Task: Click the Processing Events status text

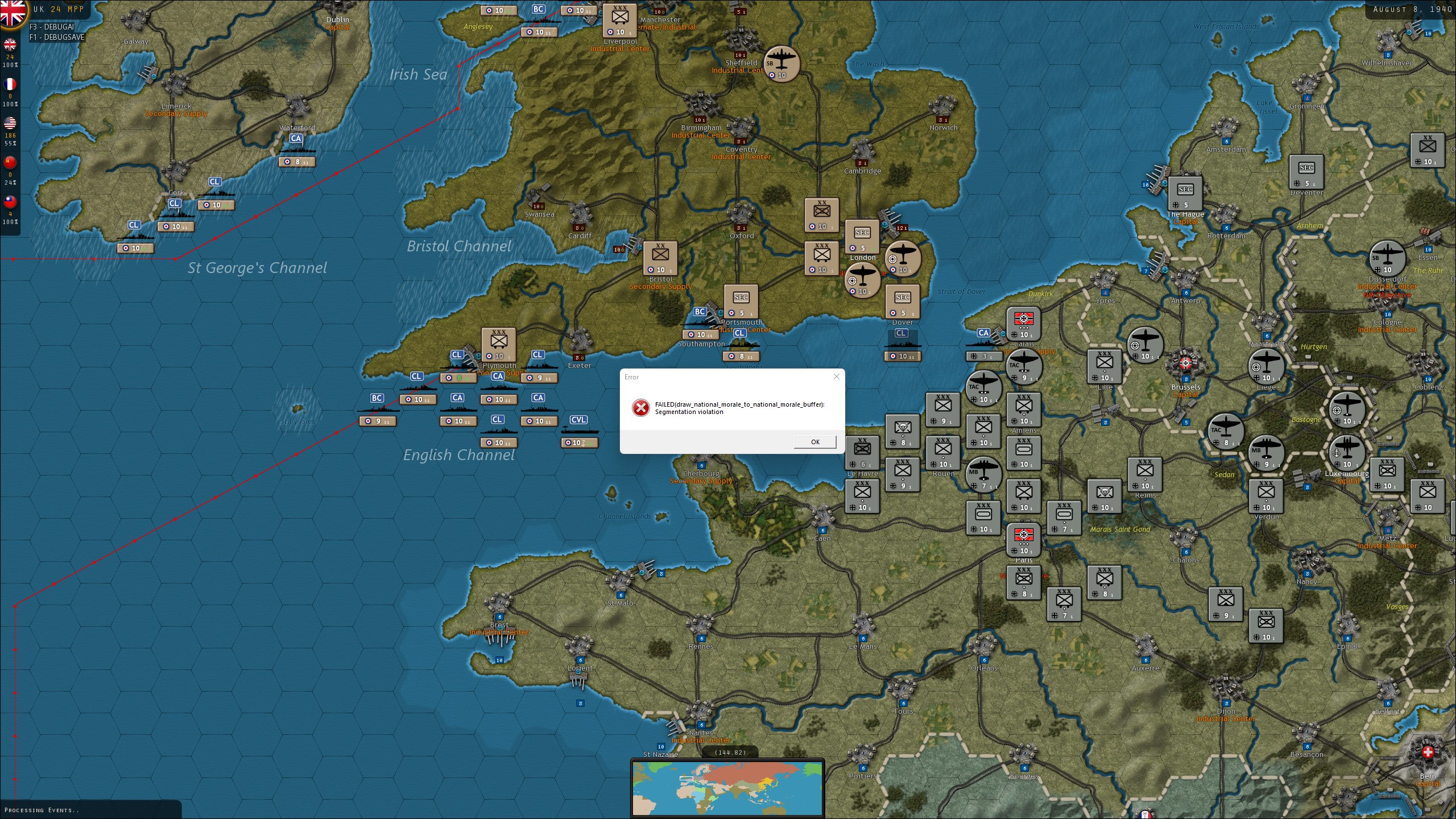Action: pyautogui.click(x=42, y=810)
